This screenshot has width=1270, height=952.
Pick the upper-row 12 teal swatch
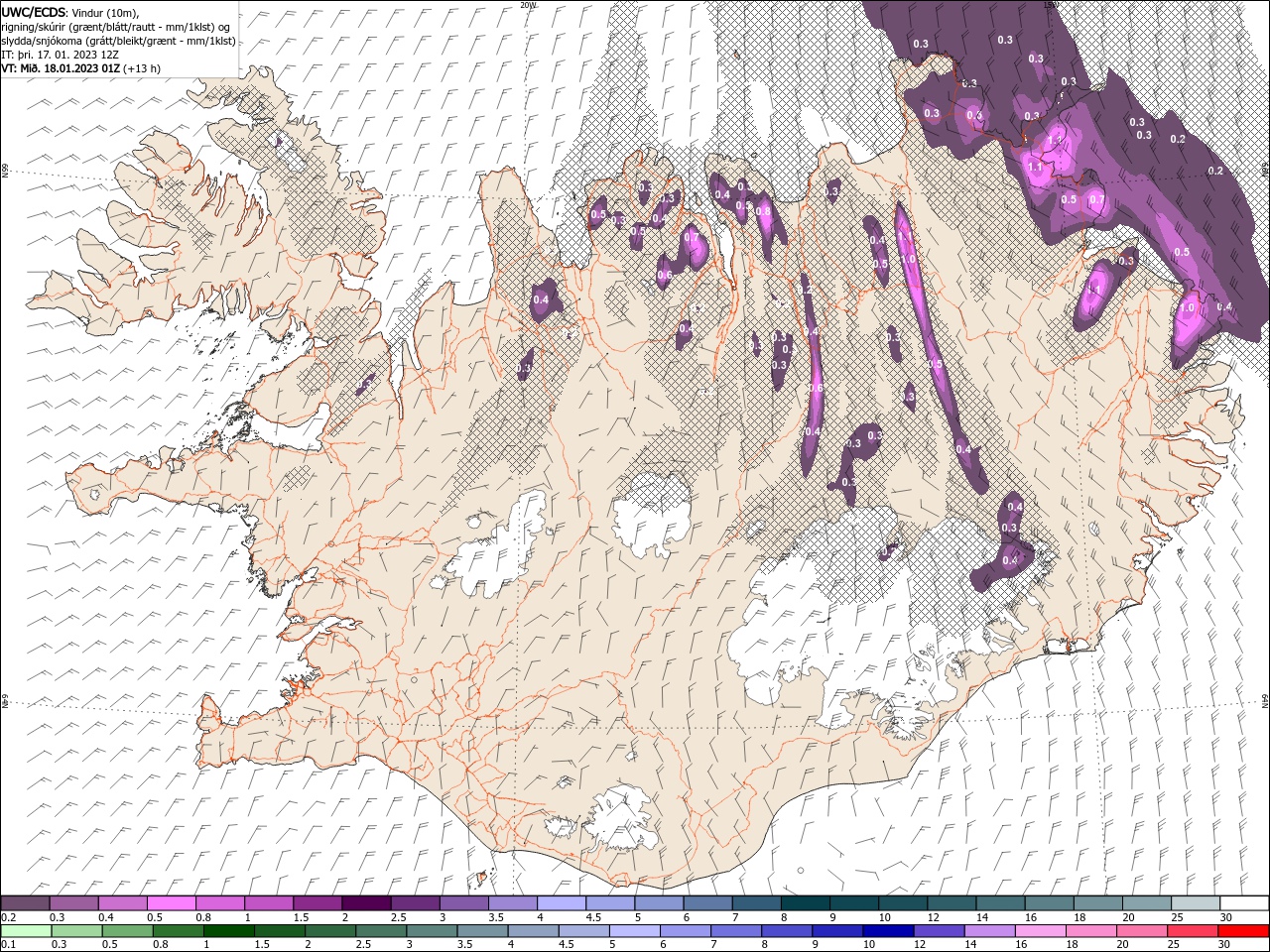coord(952,902)
